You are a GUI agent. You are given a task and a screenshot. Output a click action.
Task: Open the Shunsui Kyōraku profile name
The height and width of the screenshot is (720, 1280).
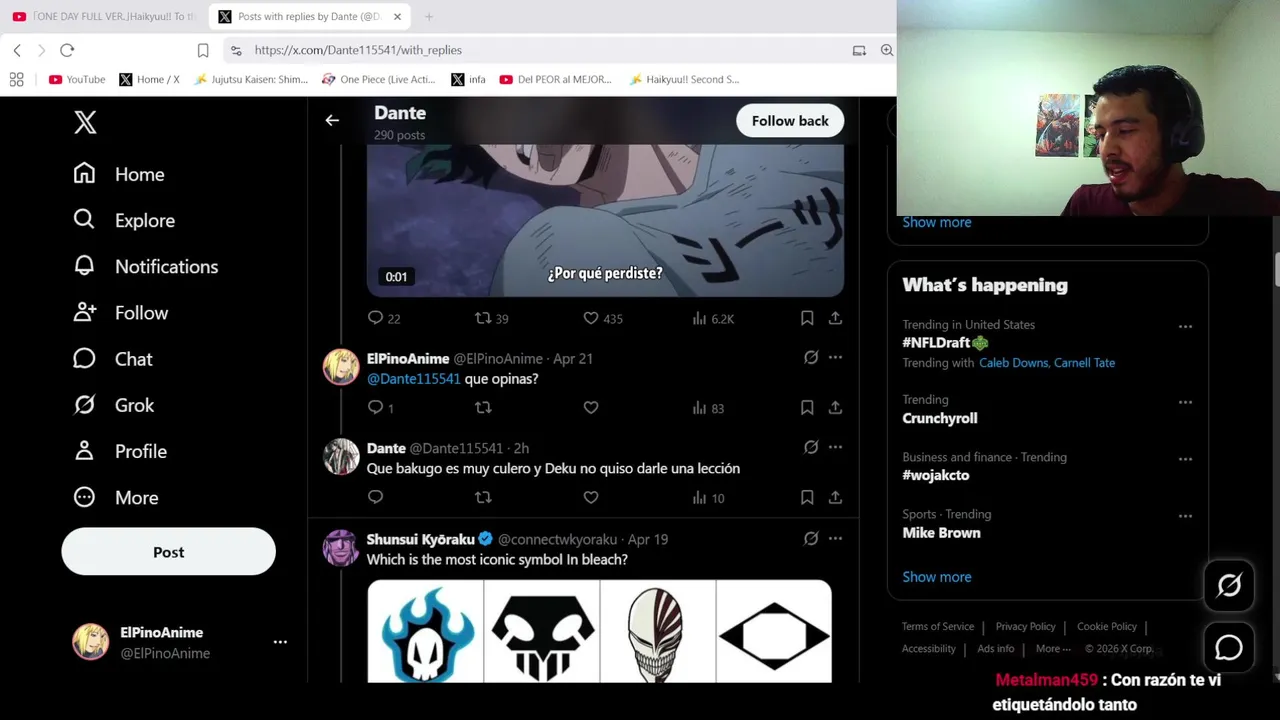[420, 539]
